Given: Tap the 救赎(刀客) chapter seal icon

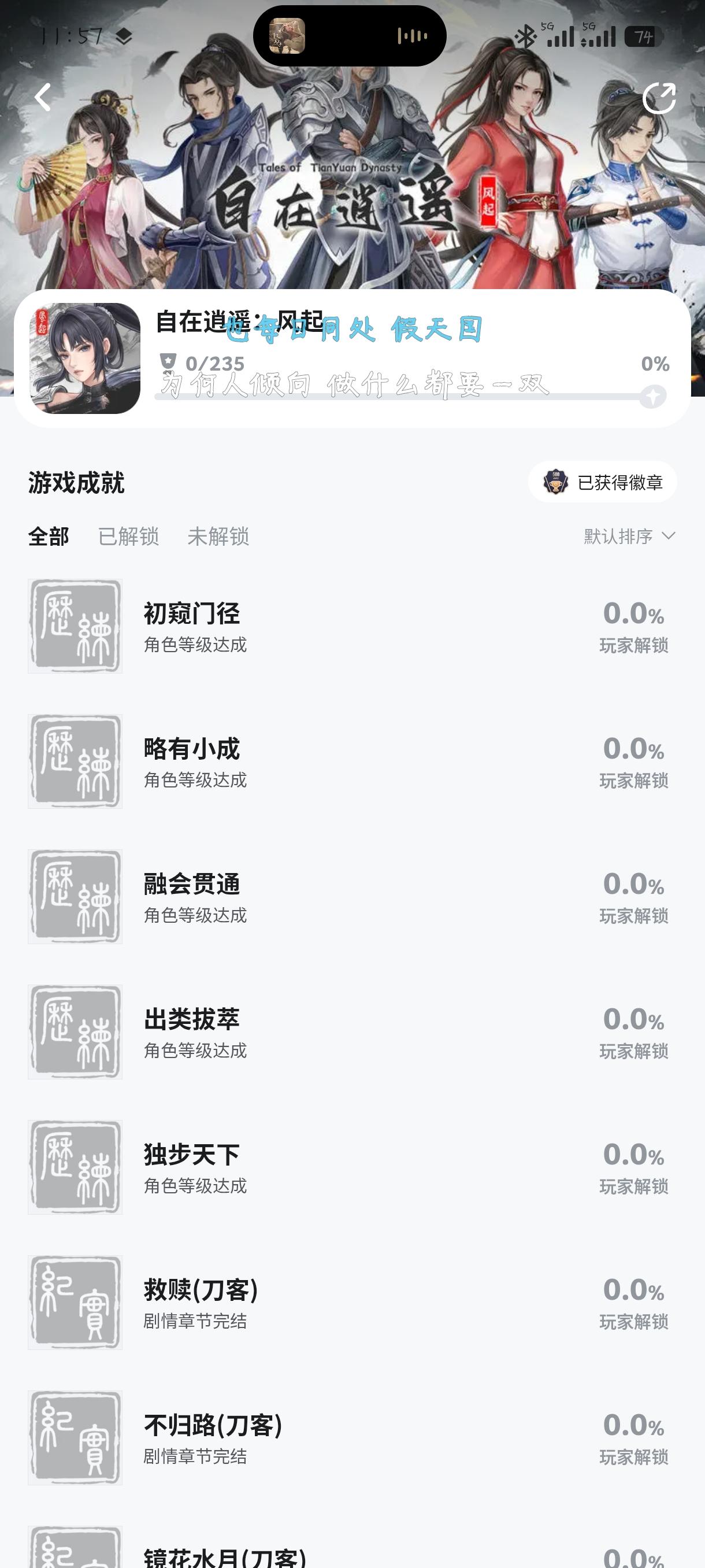Looking at the screenshot, I should (x=76, y=1302).
